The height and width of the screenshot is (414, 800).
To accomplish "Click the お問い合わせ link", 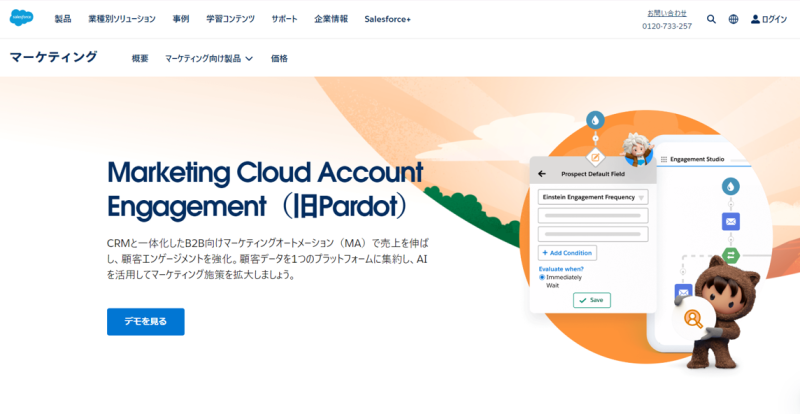I will tap(667, 13).
